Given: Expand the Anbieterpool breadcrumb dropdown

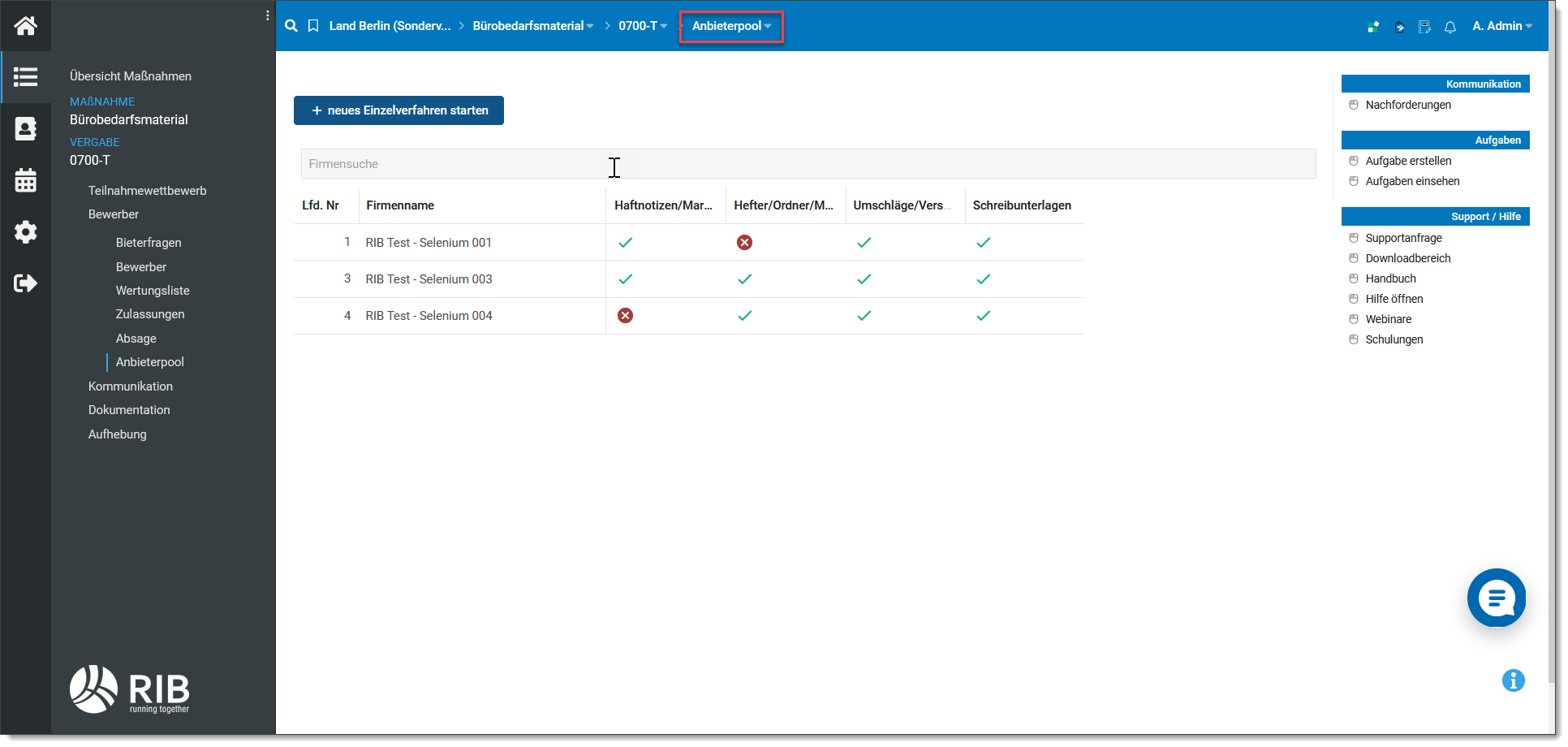Looking at the screenshot, I should [731, 26].
